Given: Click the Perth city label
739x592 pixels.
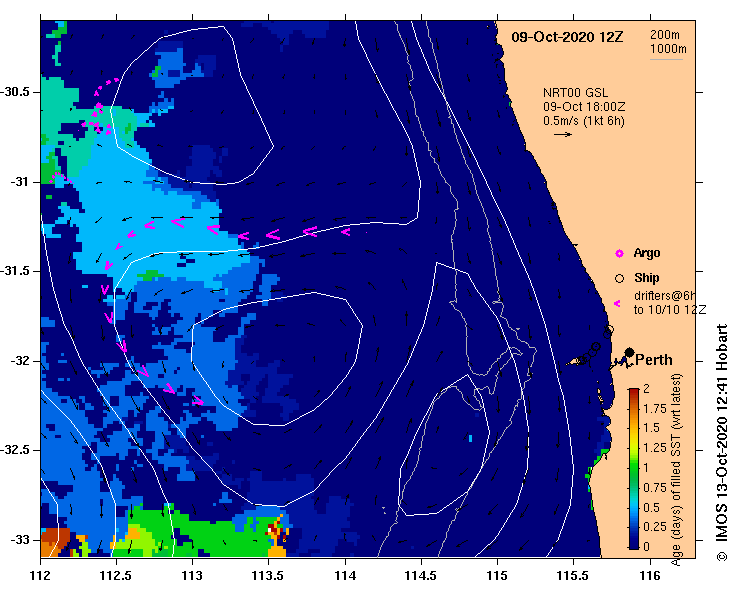Looking at the screenshot, I should [x=654, y=360].
